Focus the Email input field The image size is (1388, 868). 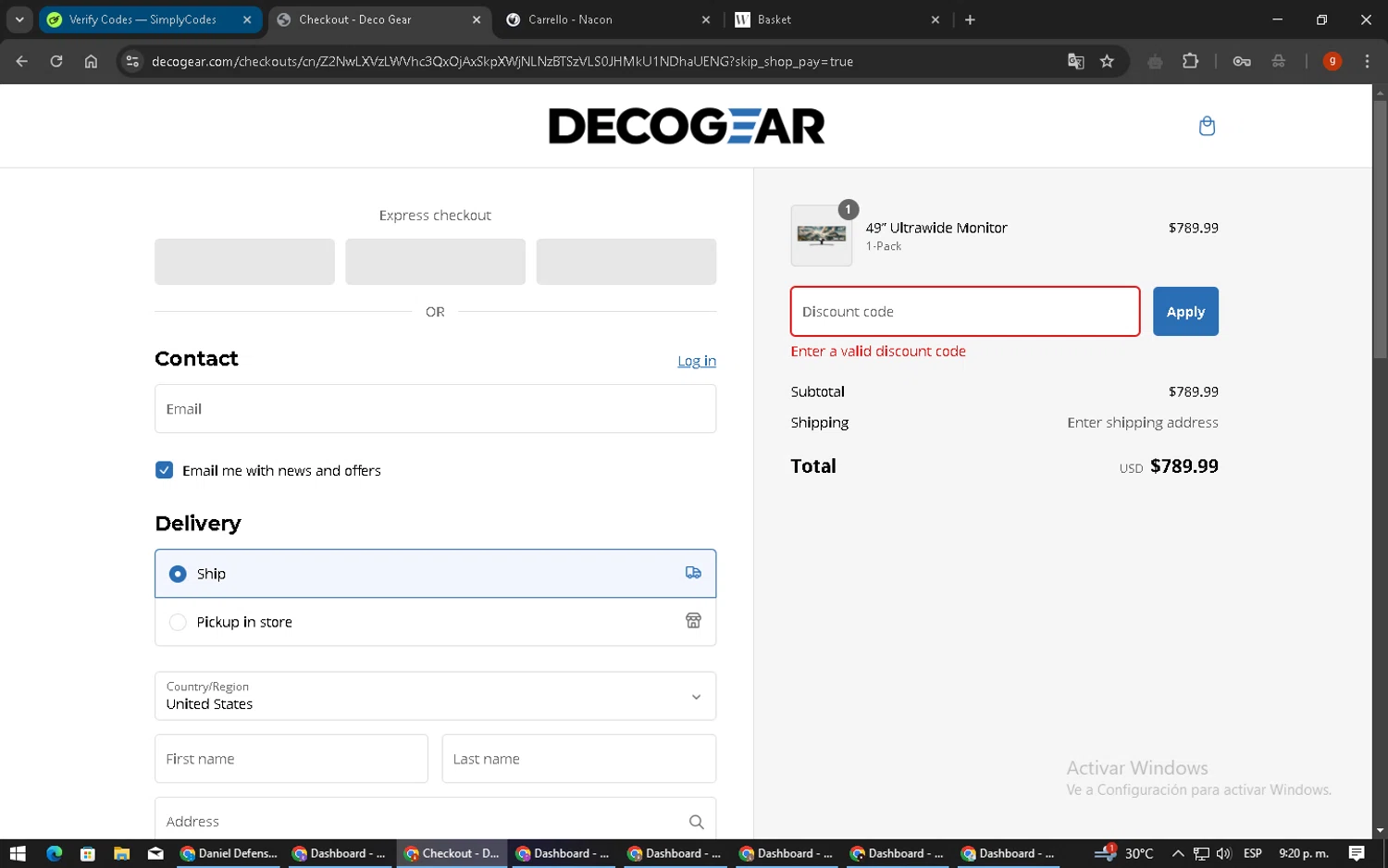coord(435,409)
